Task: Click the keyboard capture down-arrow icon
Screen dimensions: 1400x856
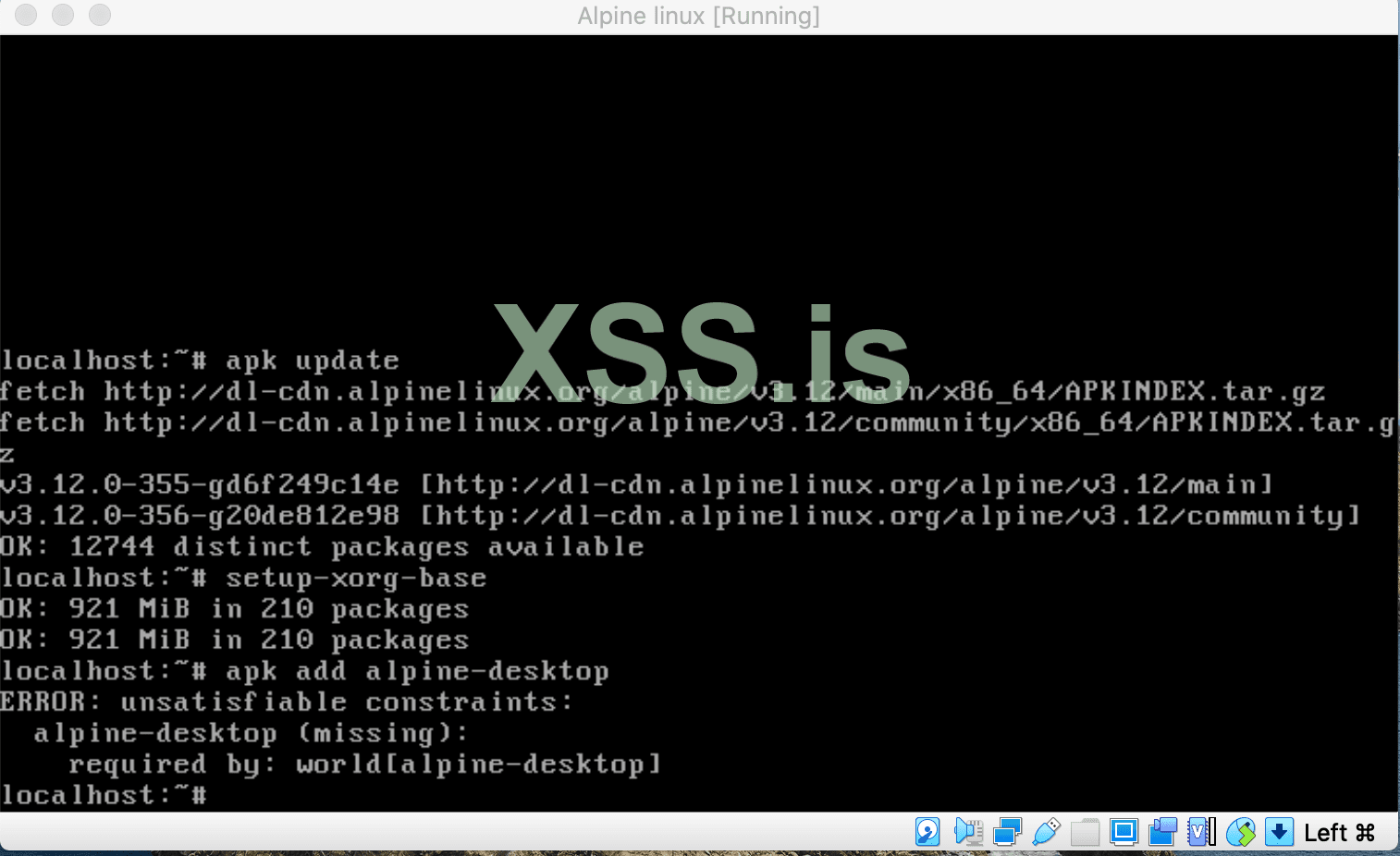Action: 1279,832
